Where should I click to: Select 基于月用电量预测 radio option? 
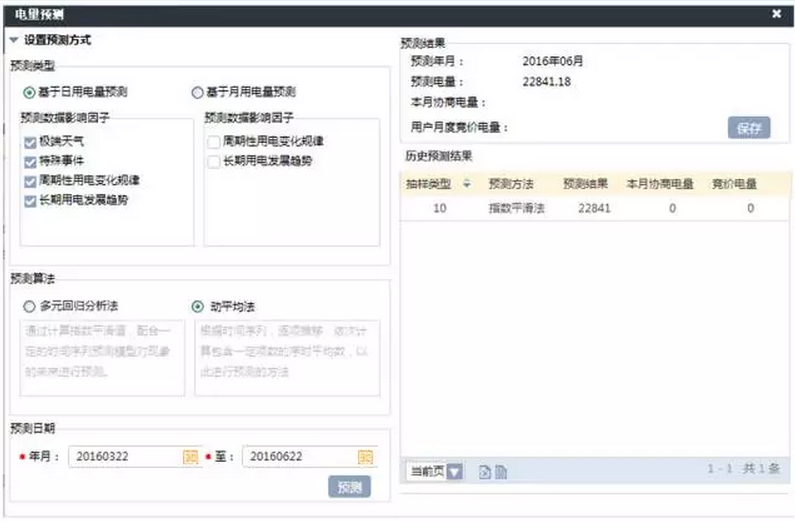197,92
